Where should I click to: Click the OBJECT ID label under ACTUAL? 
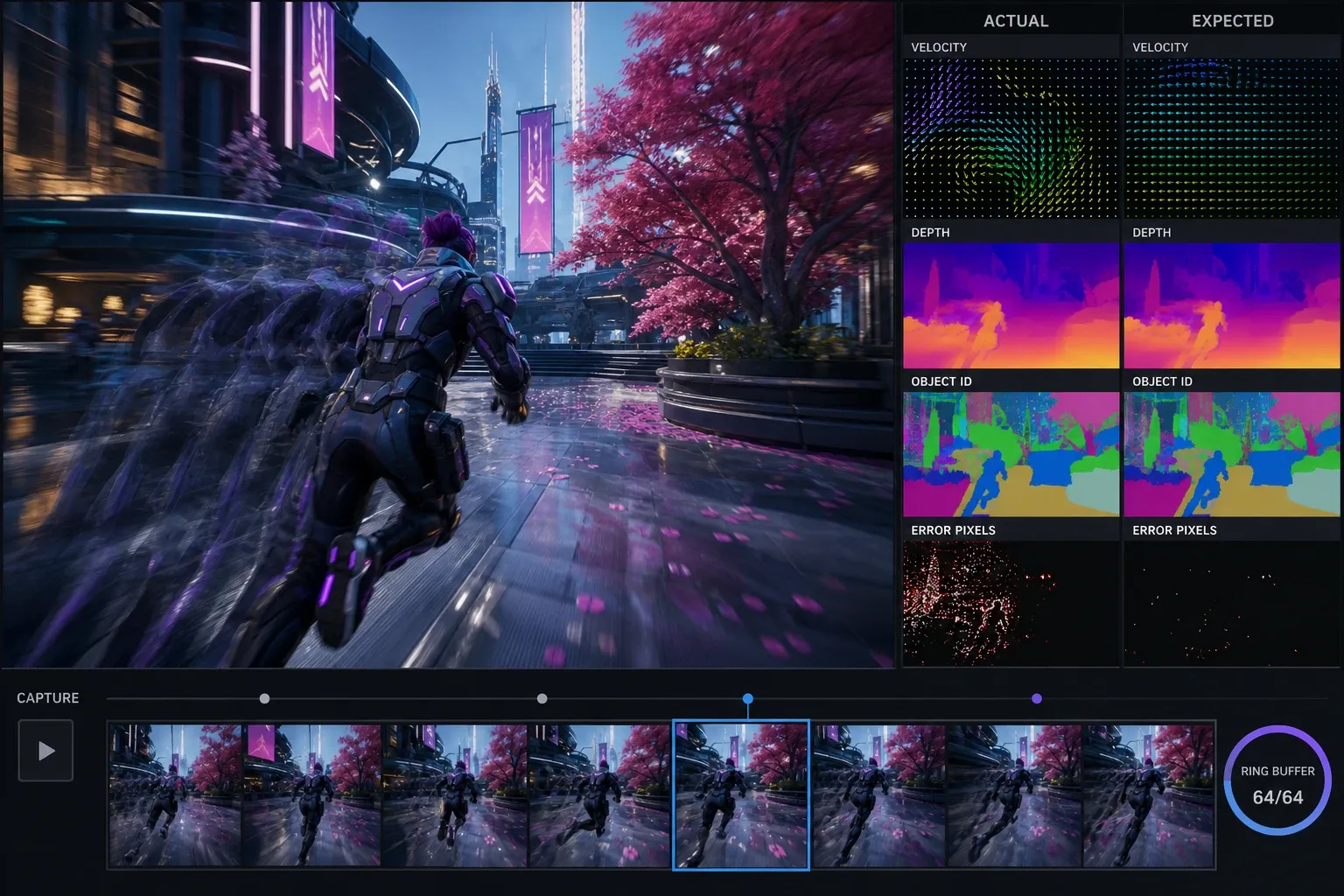point(941,381)
